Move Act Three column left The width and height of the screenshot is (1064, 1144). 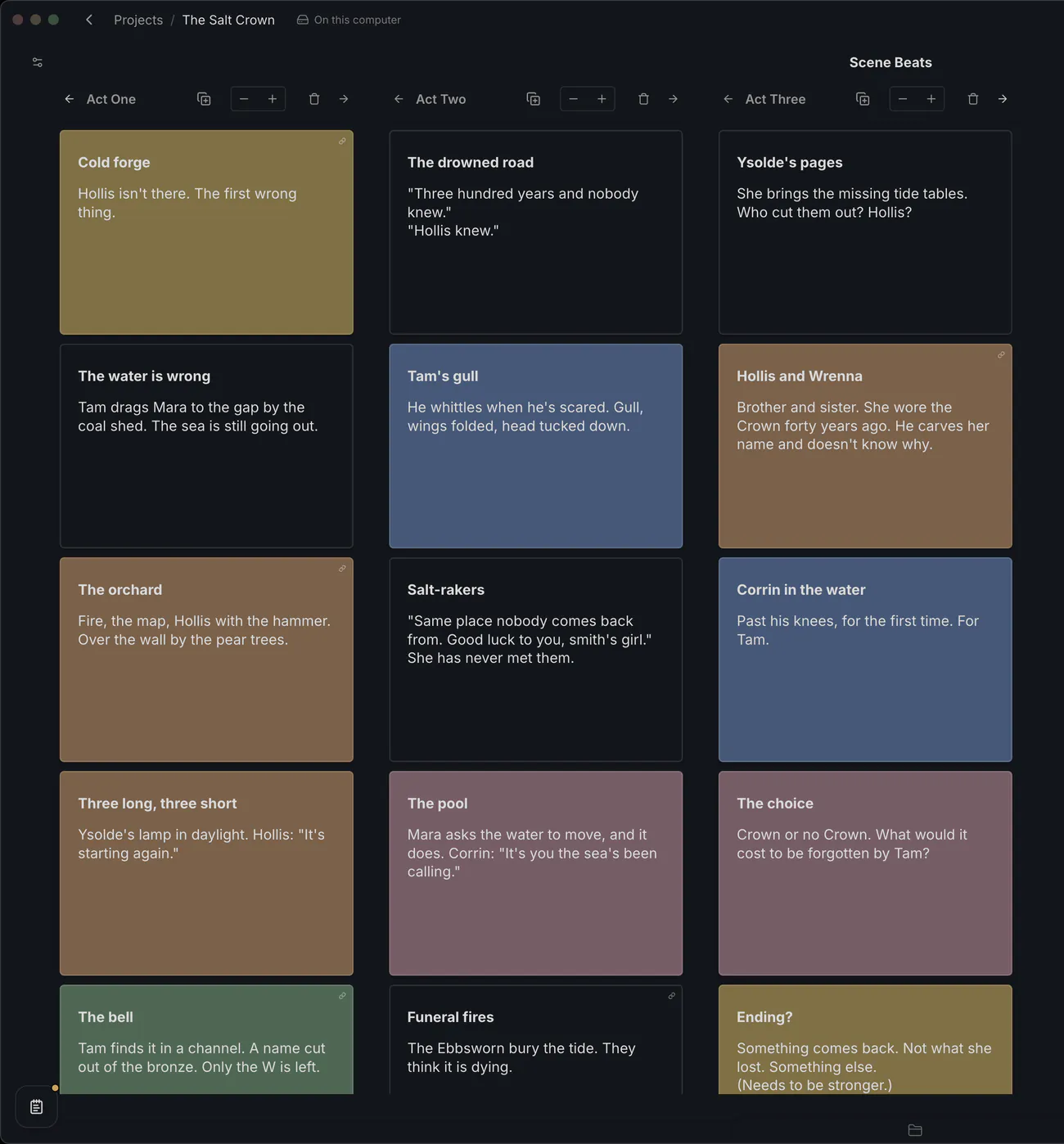pyautogui.click(x=728, y=99)
